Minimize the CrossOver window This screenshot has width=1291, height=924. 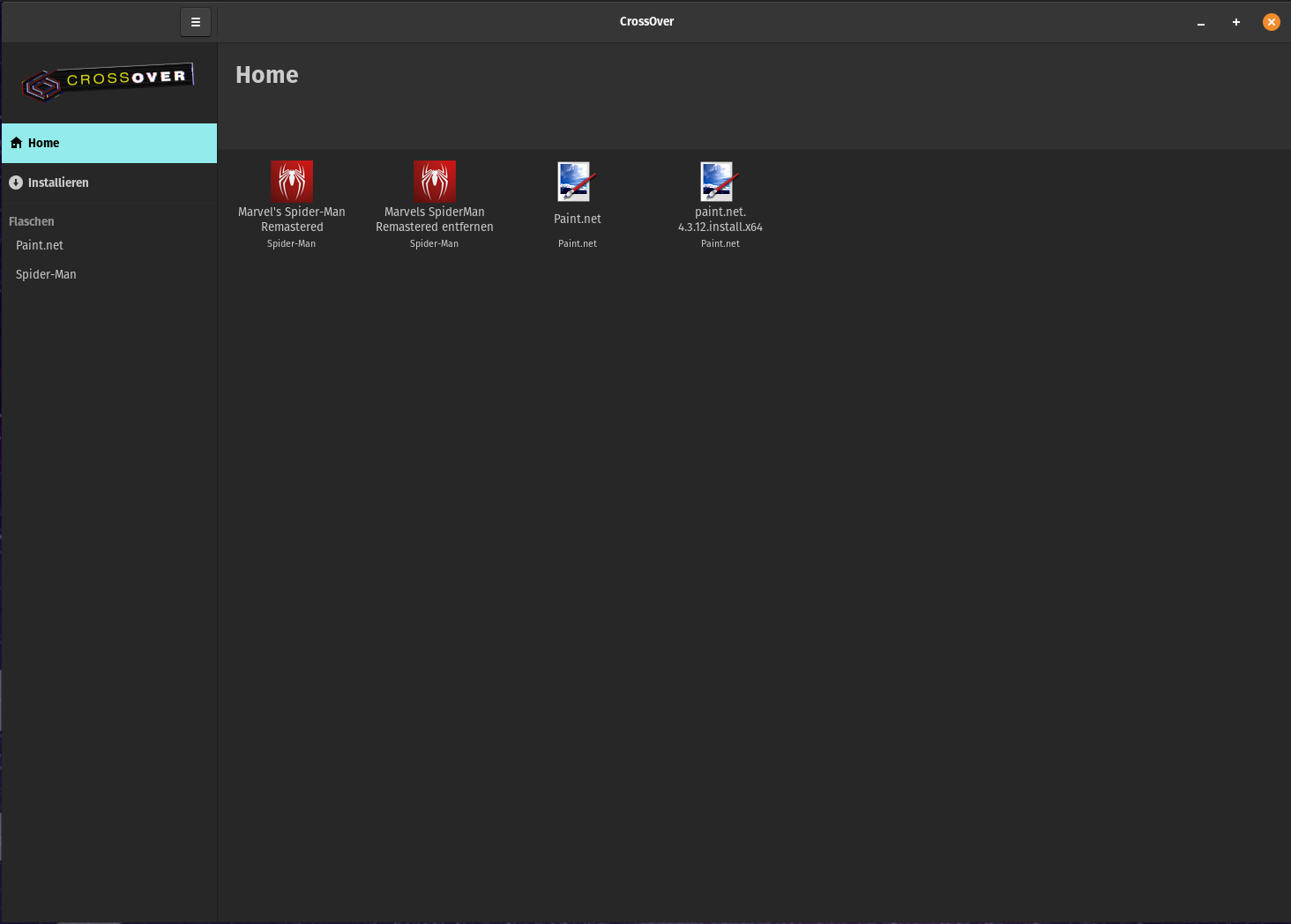click(1201, 22)
